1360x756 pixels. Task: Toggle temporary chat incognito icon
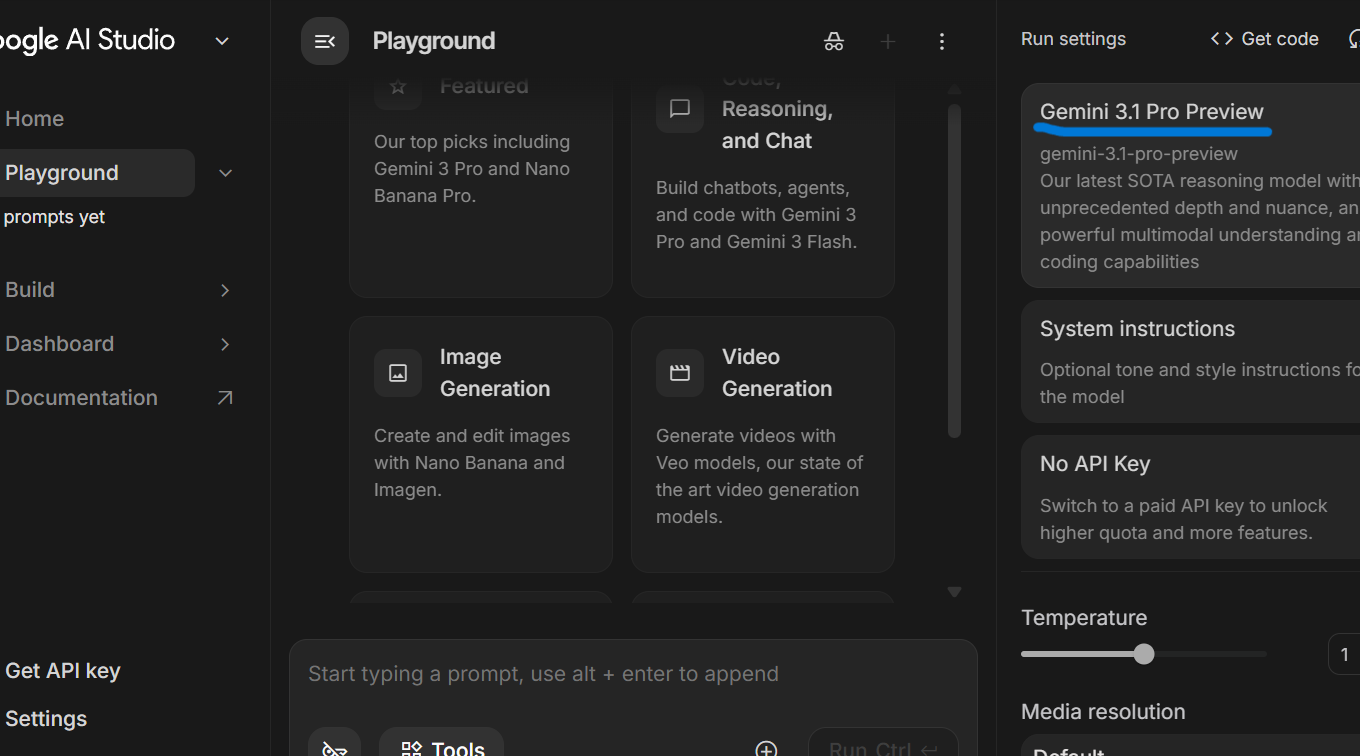click(834, 41)
